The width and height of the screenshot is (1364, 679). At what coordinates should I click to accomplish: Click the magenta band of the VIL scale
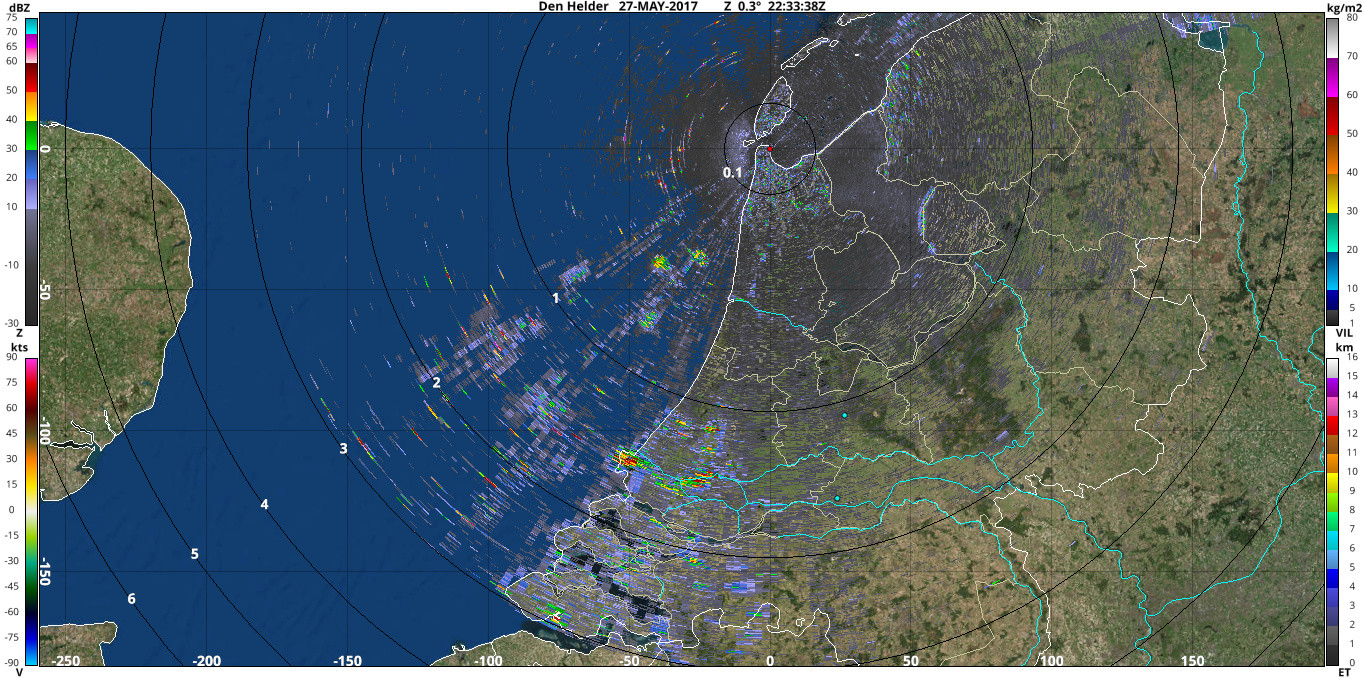[1333, 78]
